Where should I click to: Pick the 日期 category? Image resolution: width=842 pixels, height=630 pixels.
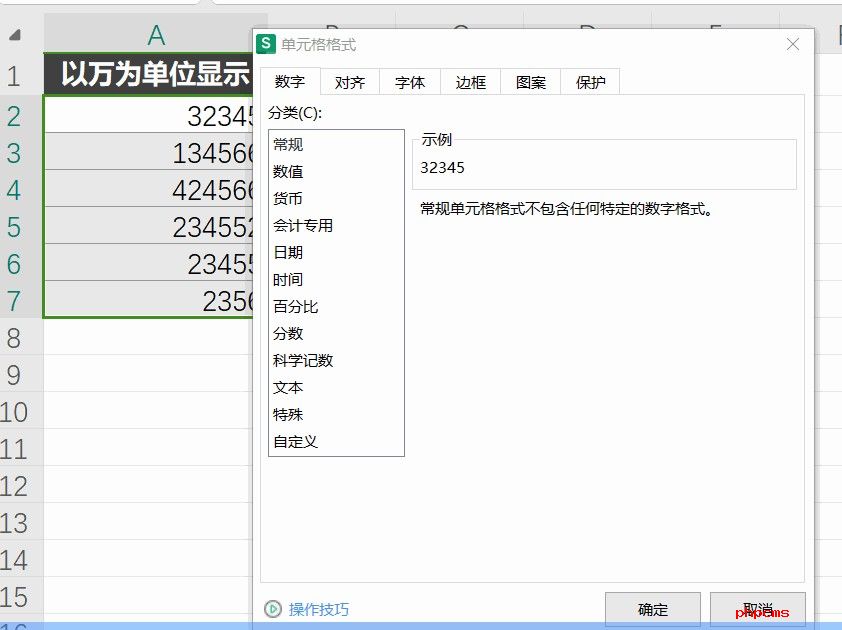336,252
